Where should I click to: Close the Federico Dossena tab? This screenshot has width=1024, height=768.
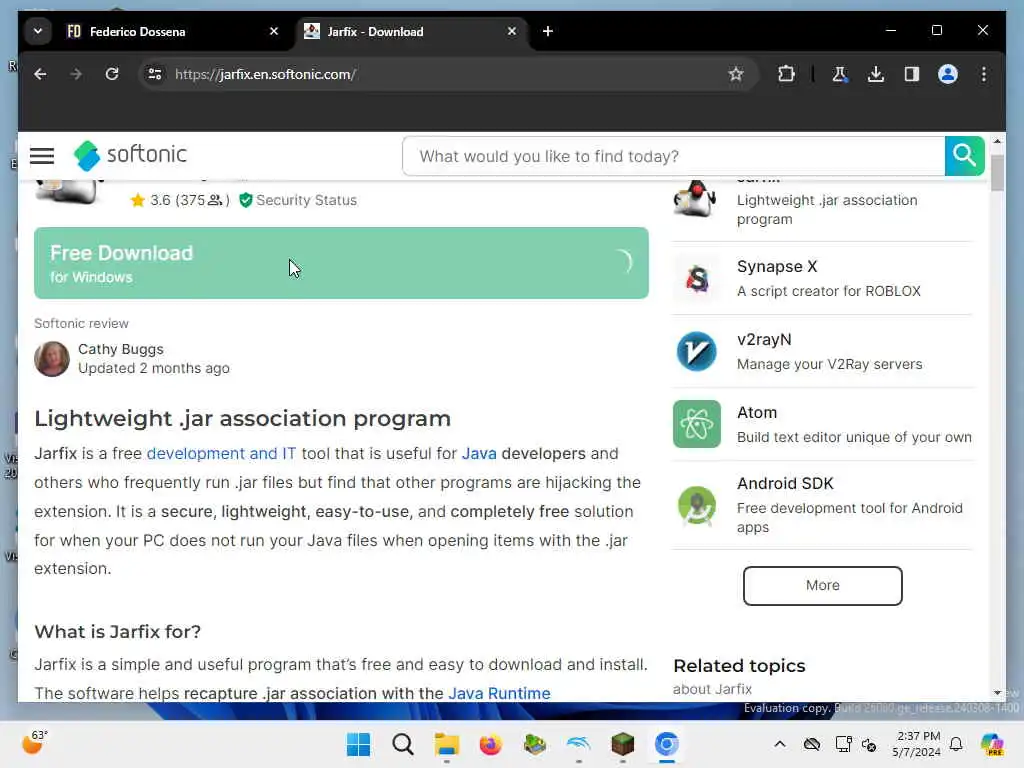tap(274, 31)
